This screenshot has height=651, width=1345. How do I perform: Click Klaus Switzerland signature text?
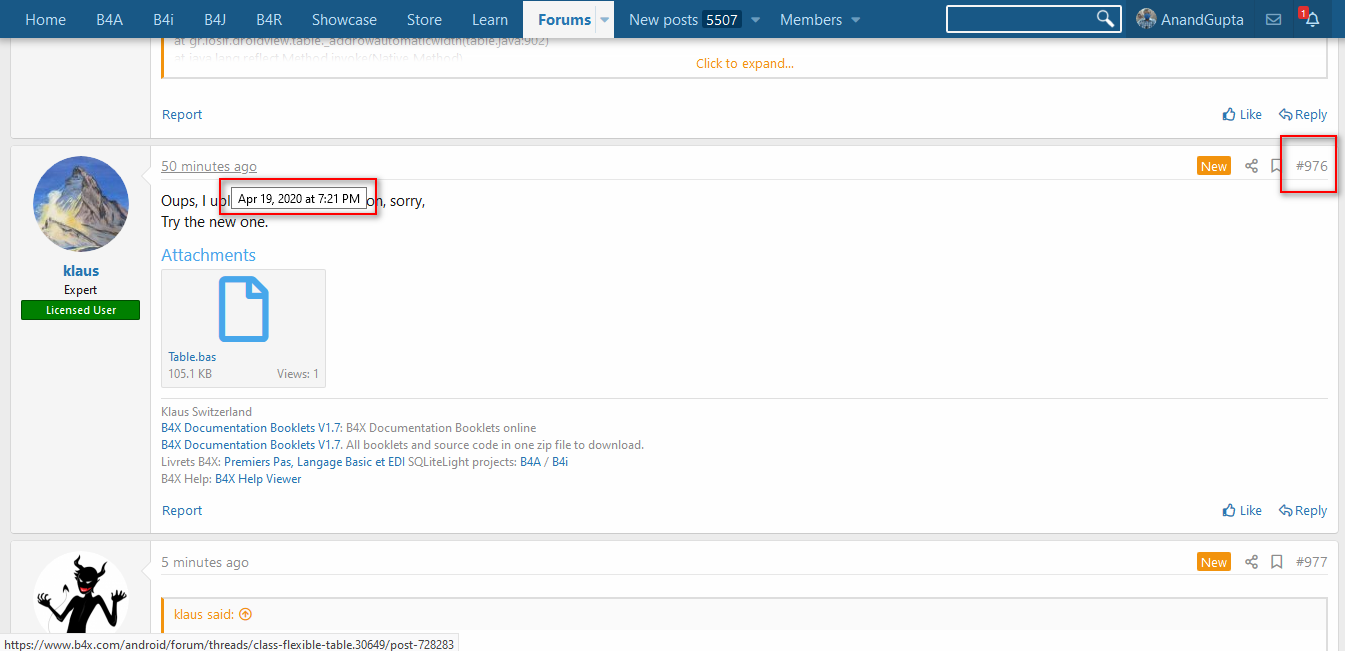206,411
